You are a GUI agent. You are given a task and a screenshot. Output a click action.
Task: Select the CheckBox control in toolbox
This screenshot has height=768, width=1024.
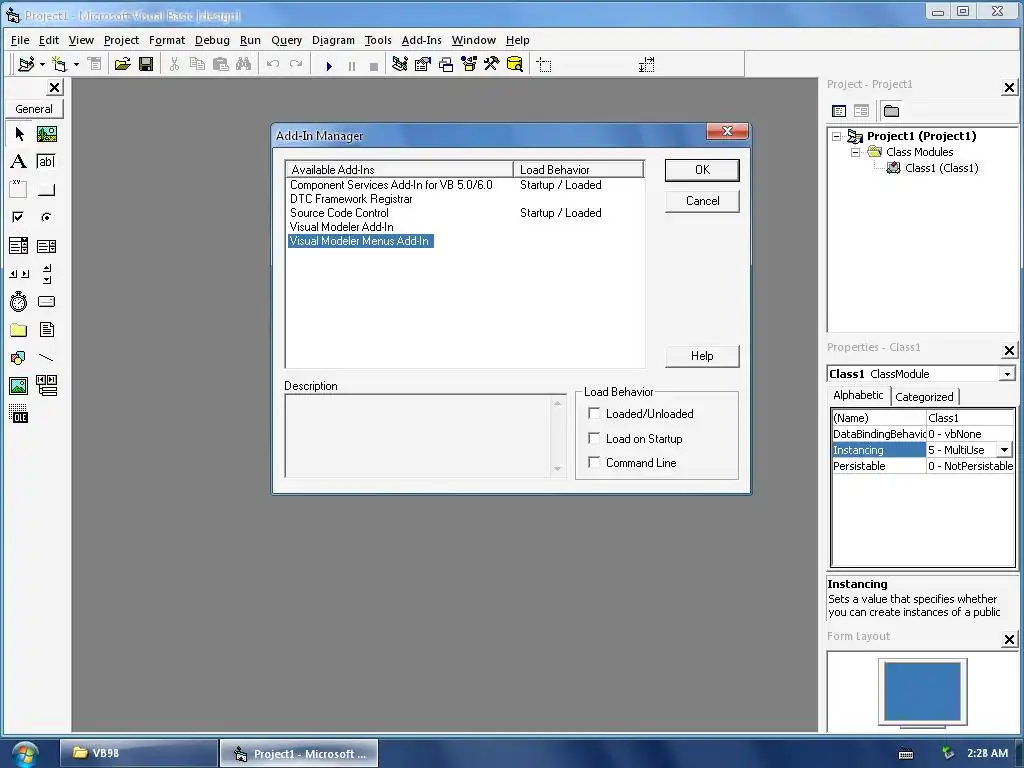[18, 217]
